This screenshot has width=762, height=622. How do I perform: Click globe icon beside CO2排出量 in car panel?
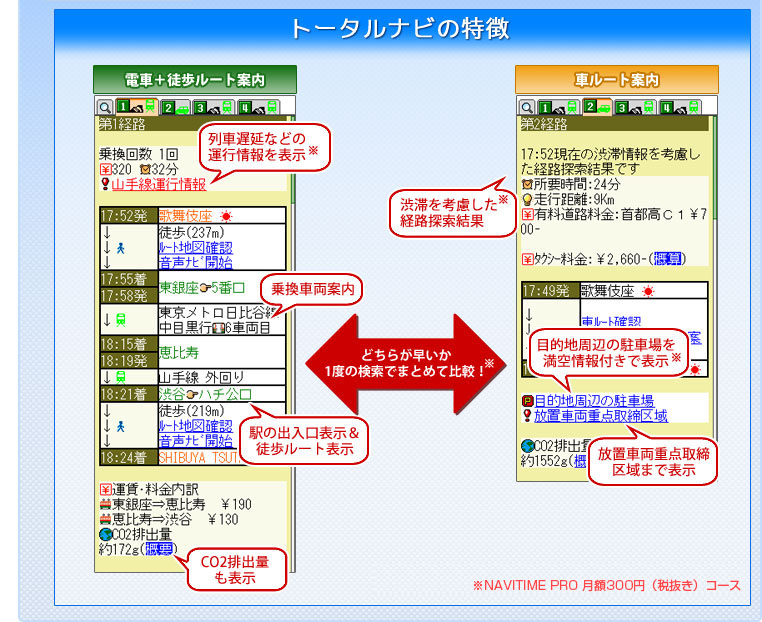click(527, 446)
